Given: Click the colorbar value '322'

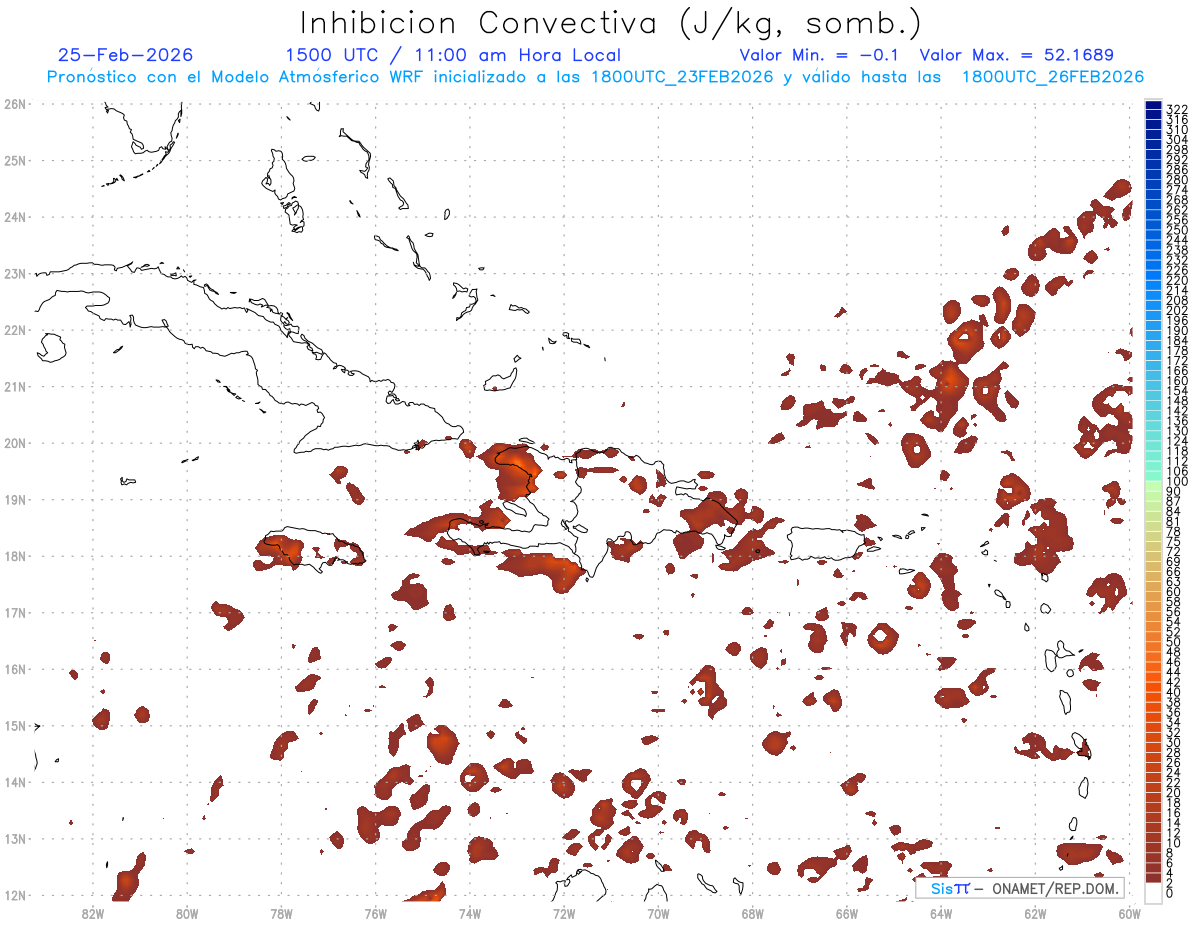Looking at the screenshot, I should (1177, 109).
